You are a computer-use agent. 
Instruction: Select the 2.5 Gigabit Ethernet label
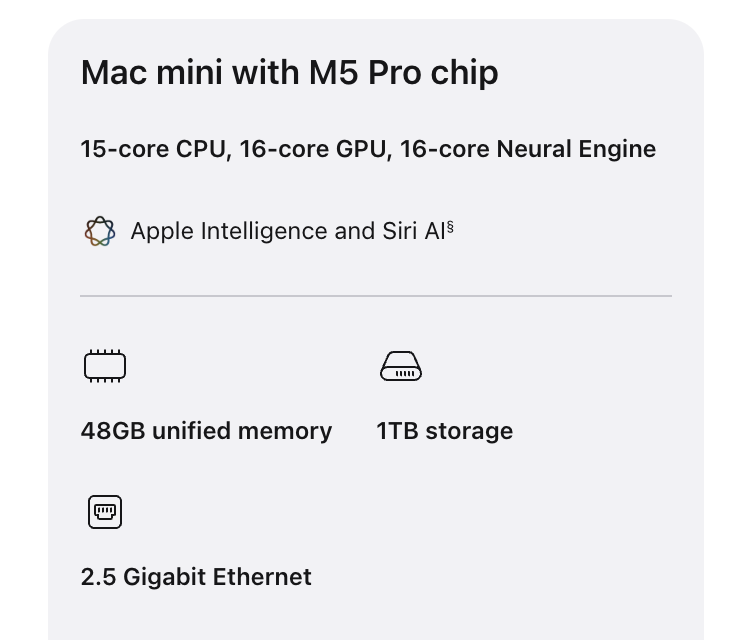[x=196, y=577]
